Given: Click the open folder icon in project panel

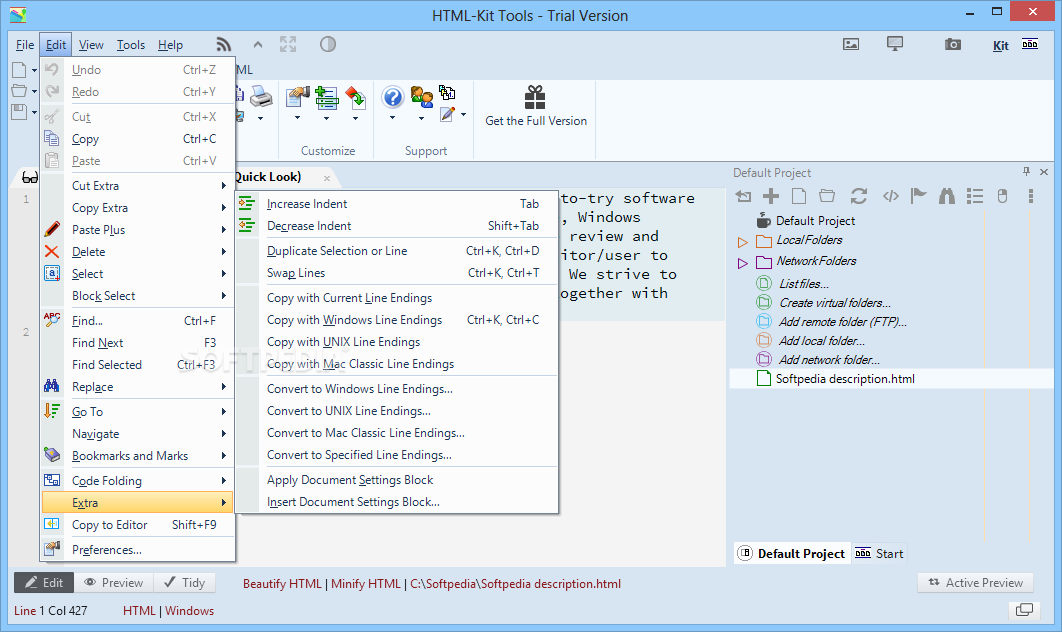Looking at the screenshot, I should (827, 196).
